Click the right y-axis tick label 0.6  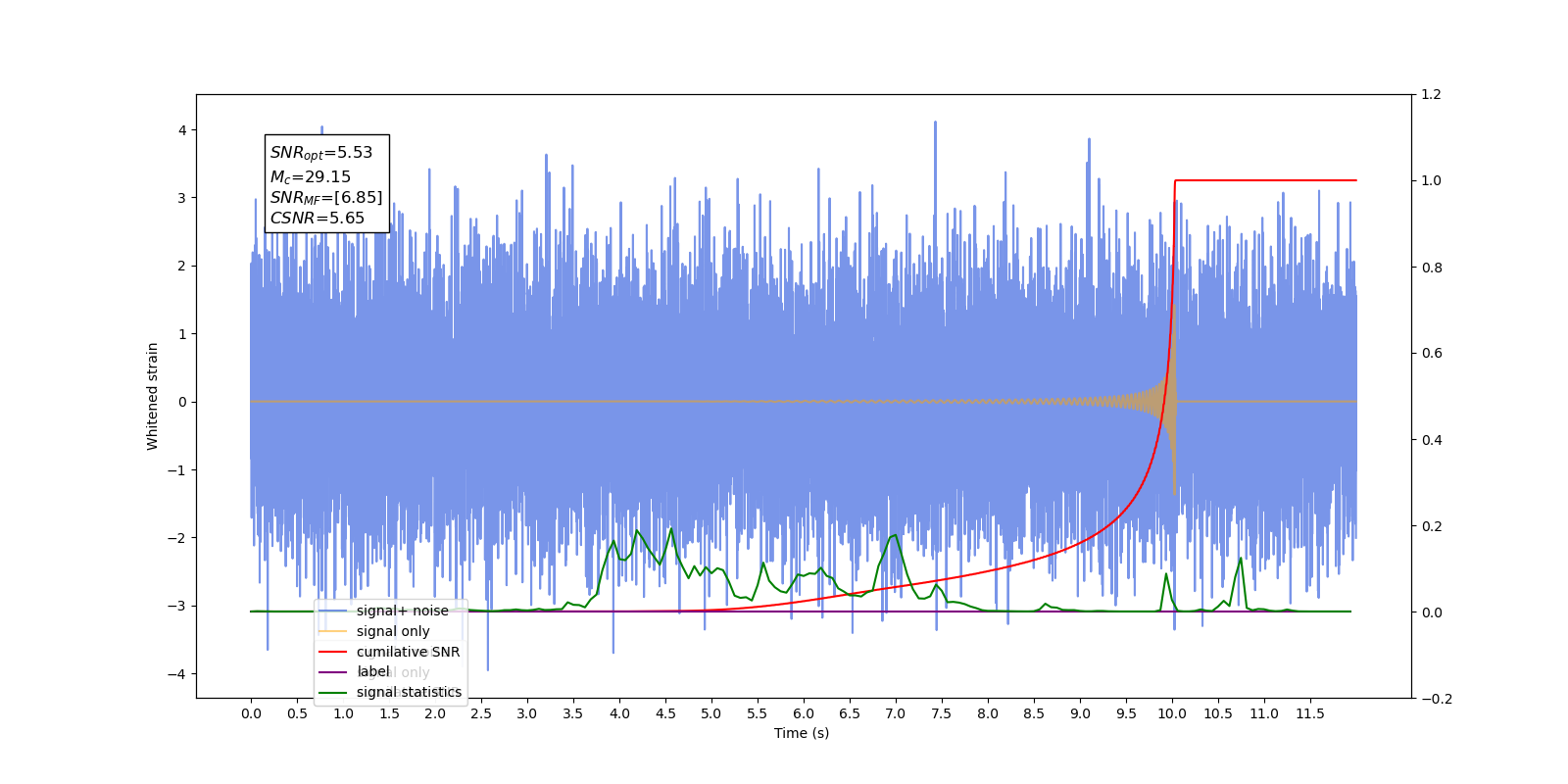pos(1432,354)
